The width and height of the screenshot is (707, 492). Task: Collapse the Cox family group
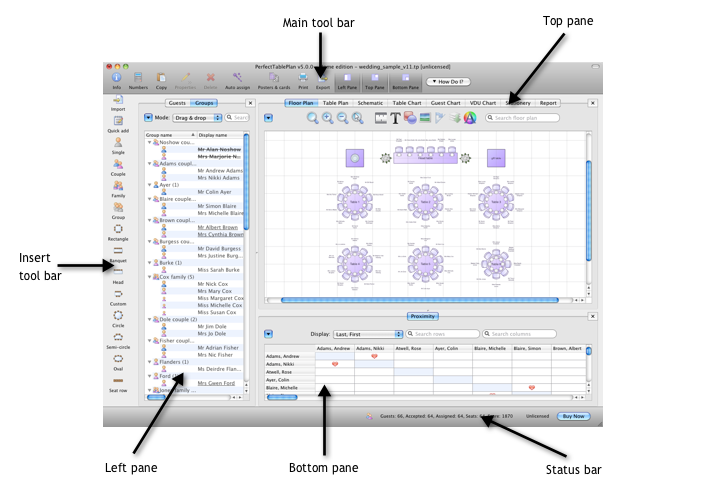pos(149,276)
